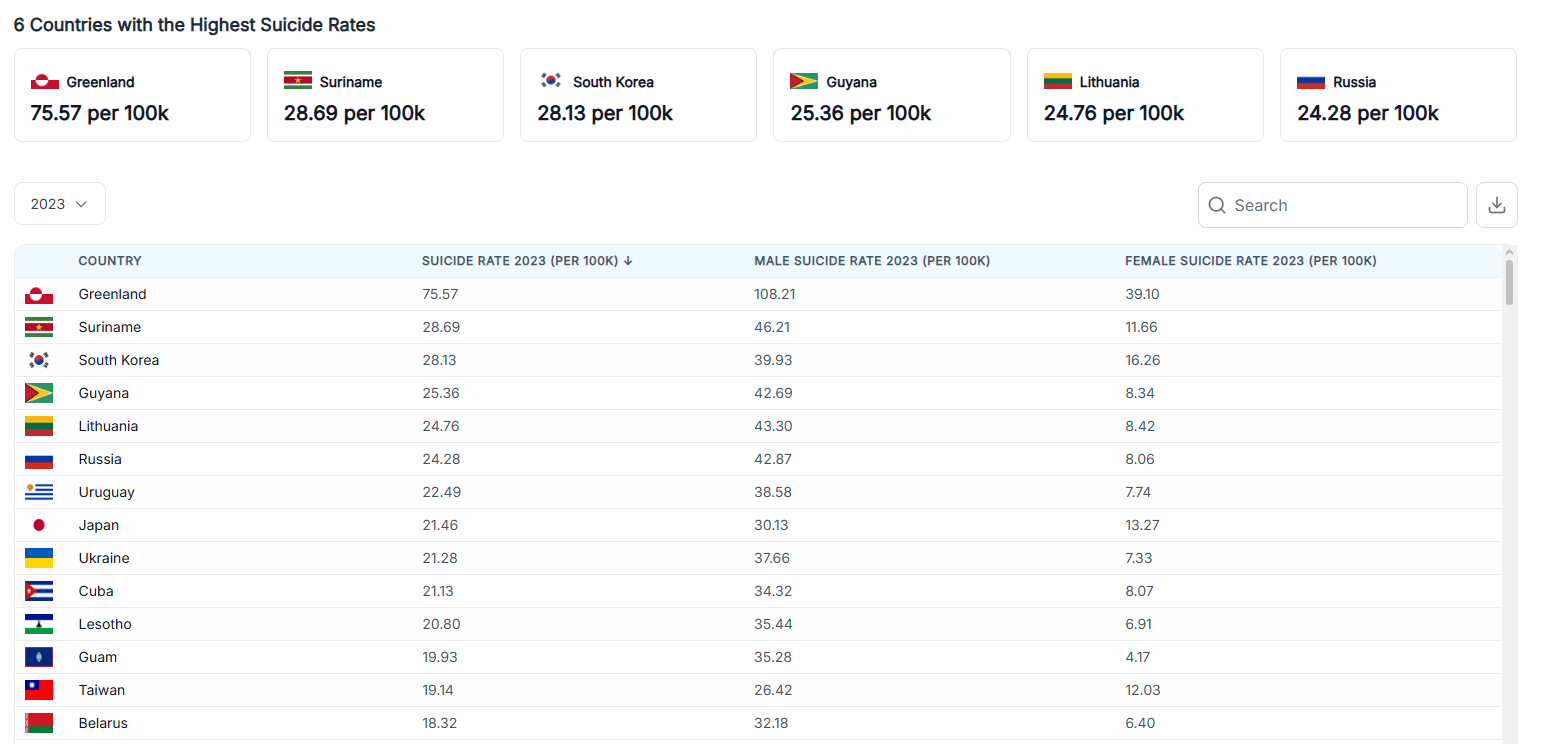Click the Russia country name in table
The width and height of the screenshot is (1561, 744).
coord(100,459)
